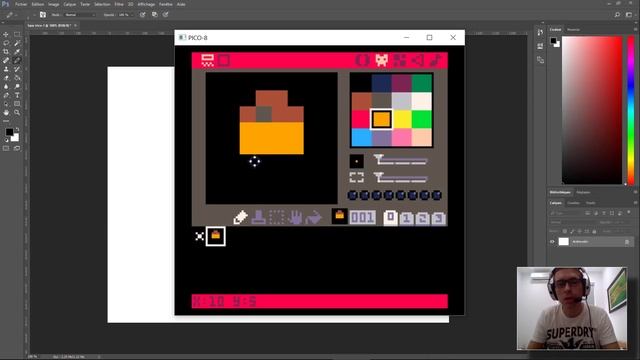The height and width of the screenshot is (360, 640).
Task: Pick yellow color in PICO-8 palette
Action: pyautogui.click(x=402, y=120)
